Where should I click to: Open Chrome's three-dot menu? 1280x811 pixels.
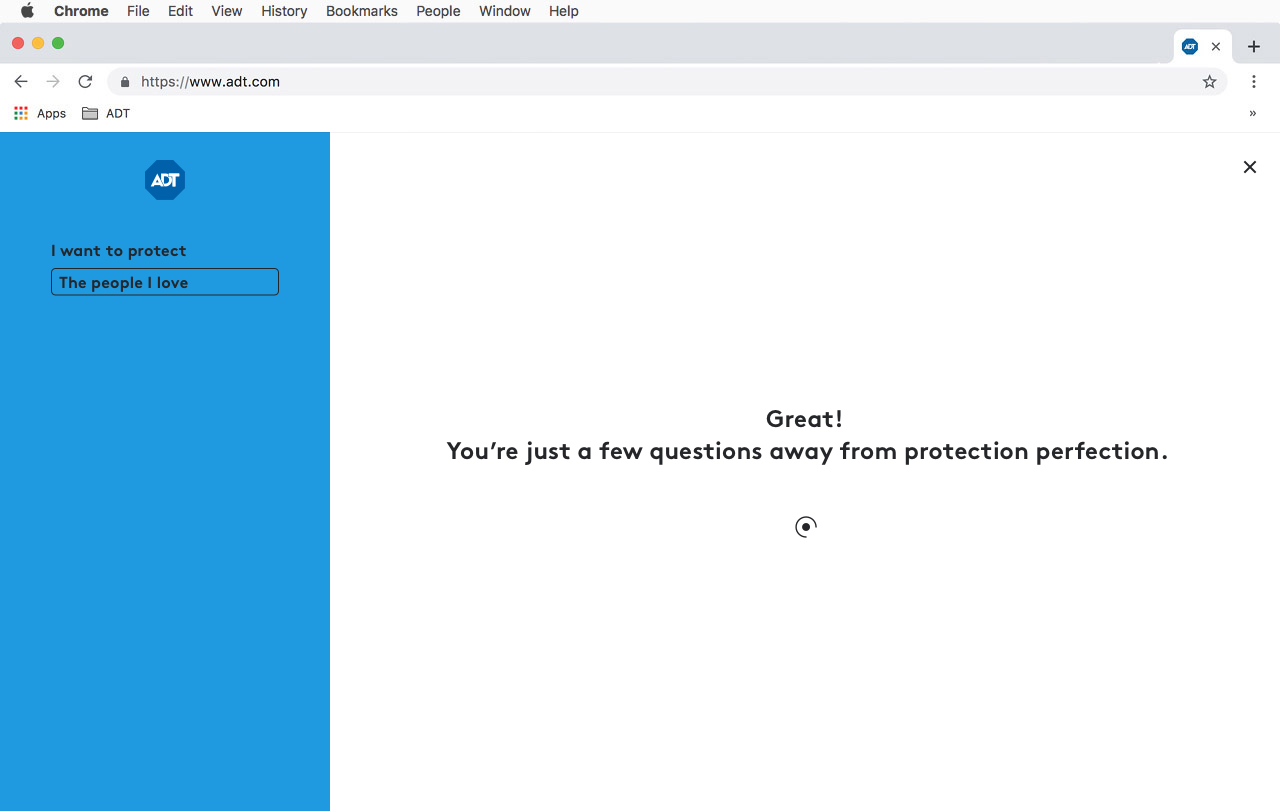(x=1254, y=82)
